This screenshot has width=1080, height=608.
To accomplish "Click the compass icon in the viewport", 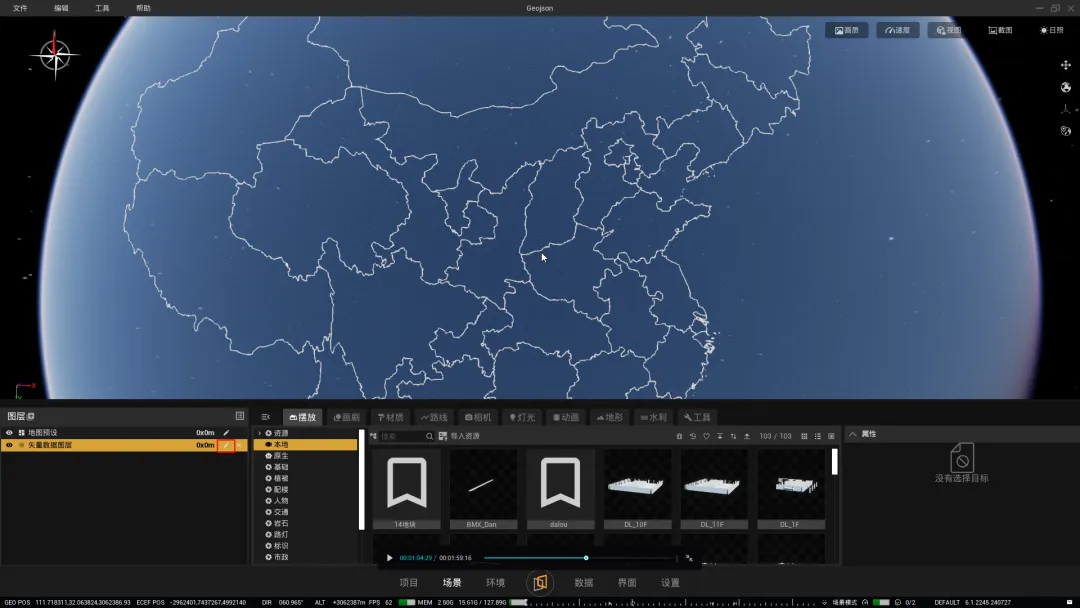I will click(54, 54).
